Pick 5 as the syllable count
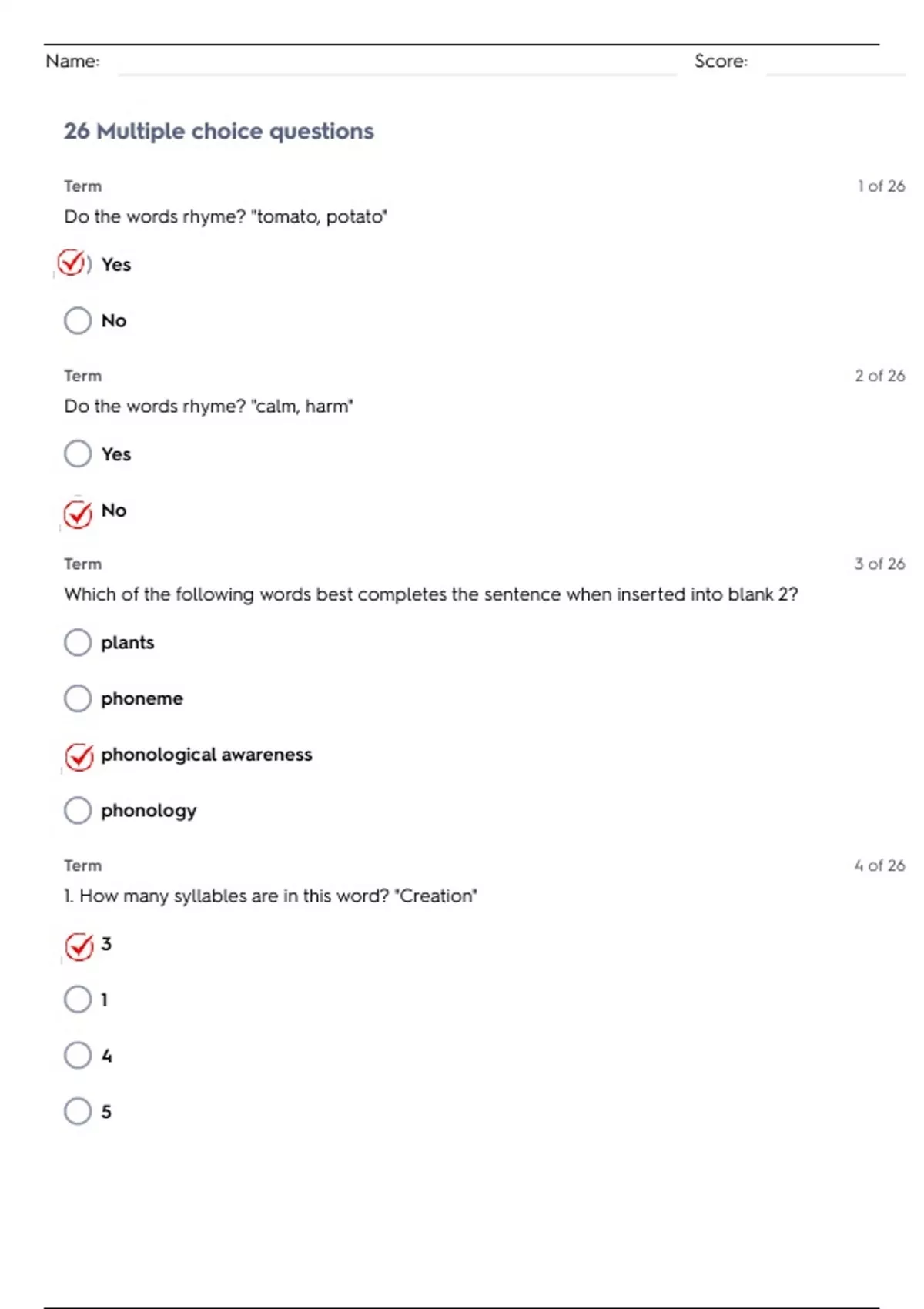 point(78,1111)
